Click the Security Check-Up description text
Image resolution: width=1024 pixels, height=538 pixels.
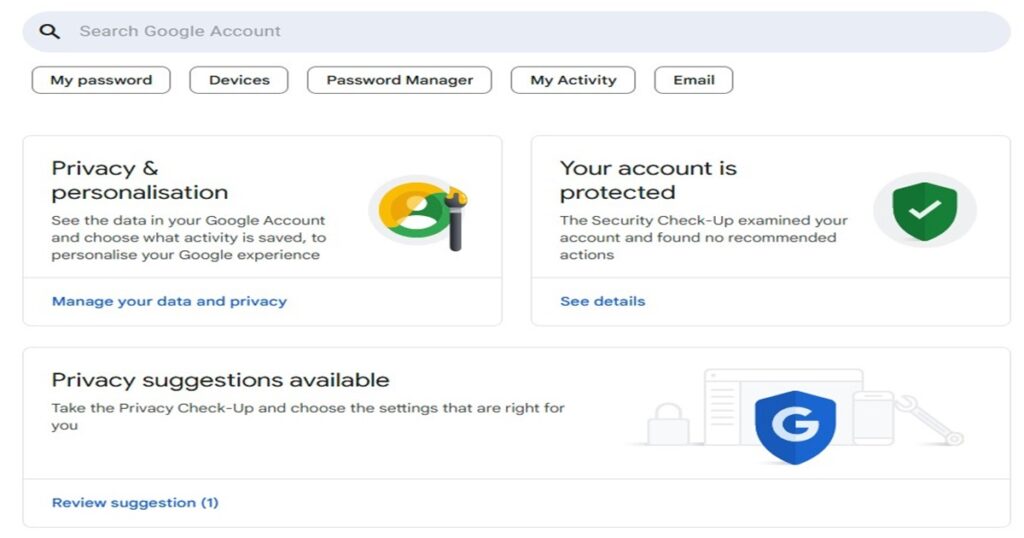click(x=703, y=238)
